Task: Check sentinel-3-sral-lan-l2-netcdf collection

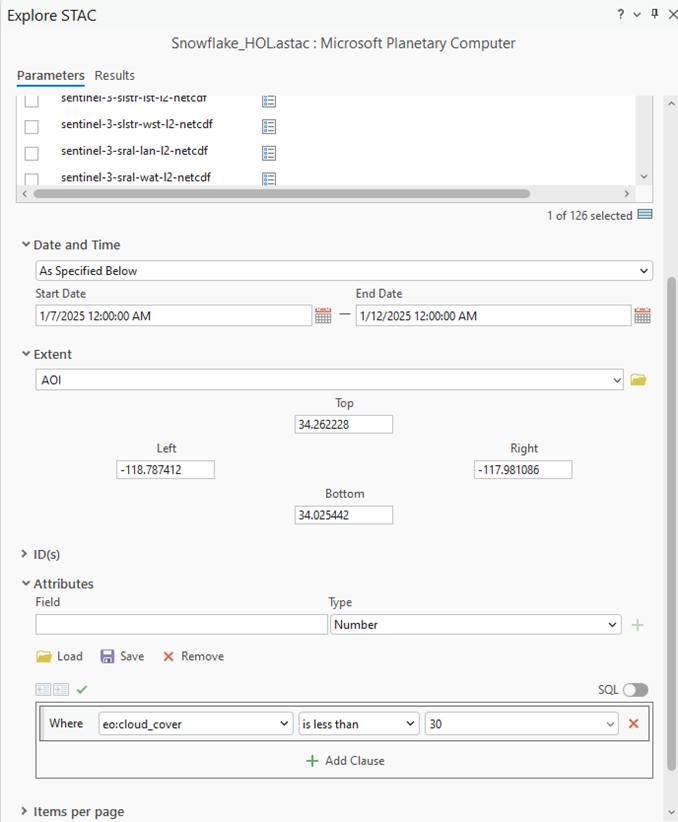Action: [31, 153]
